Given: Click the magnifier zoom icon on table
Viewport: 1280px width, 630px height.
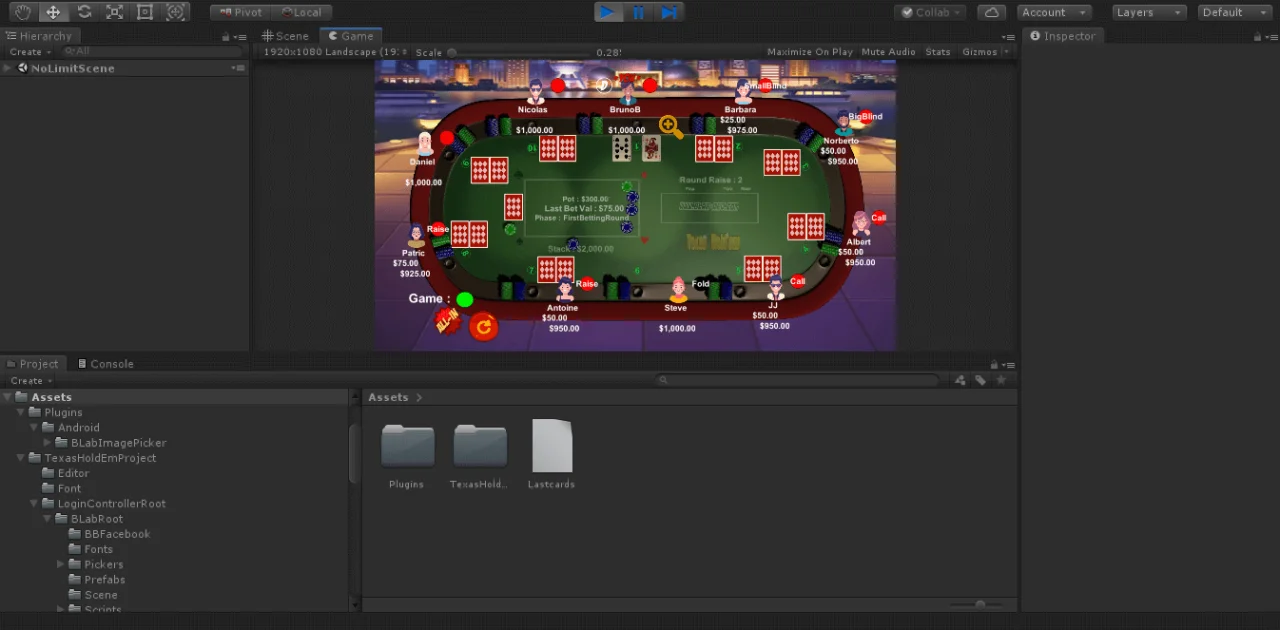Looking at the screenshot, I should [671, 127].
